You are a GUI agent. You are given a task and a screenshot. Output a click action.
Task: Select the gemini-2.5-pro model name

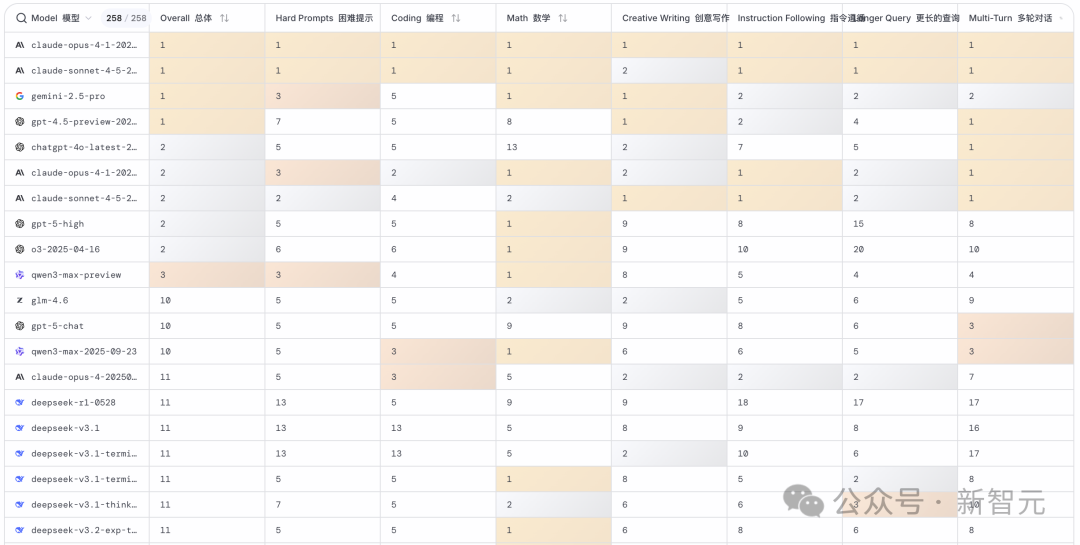coord(68,96)
